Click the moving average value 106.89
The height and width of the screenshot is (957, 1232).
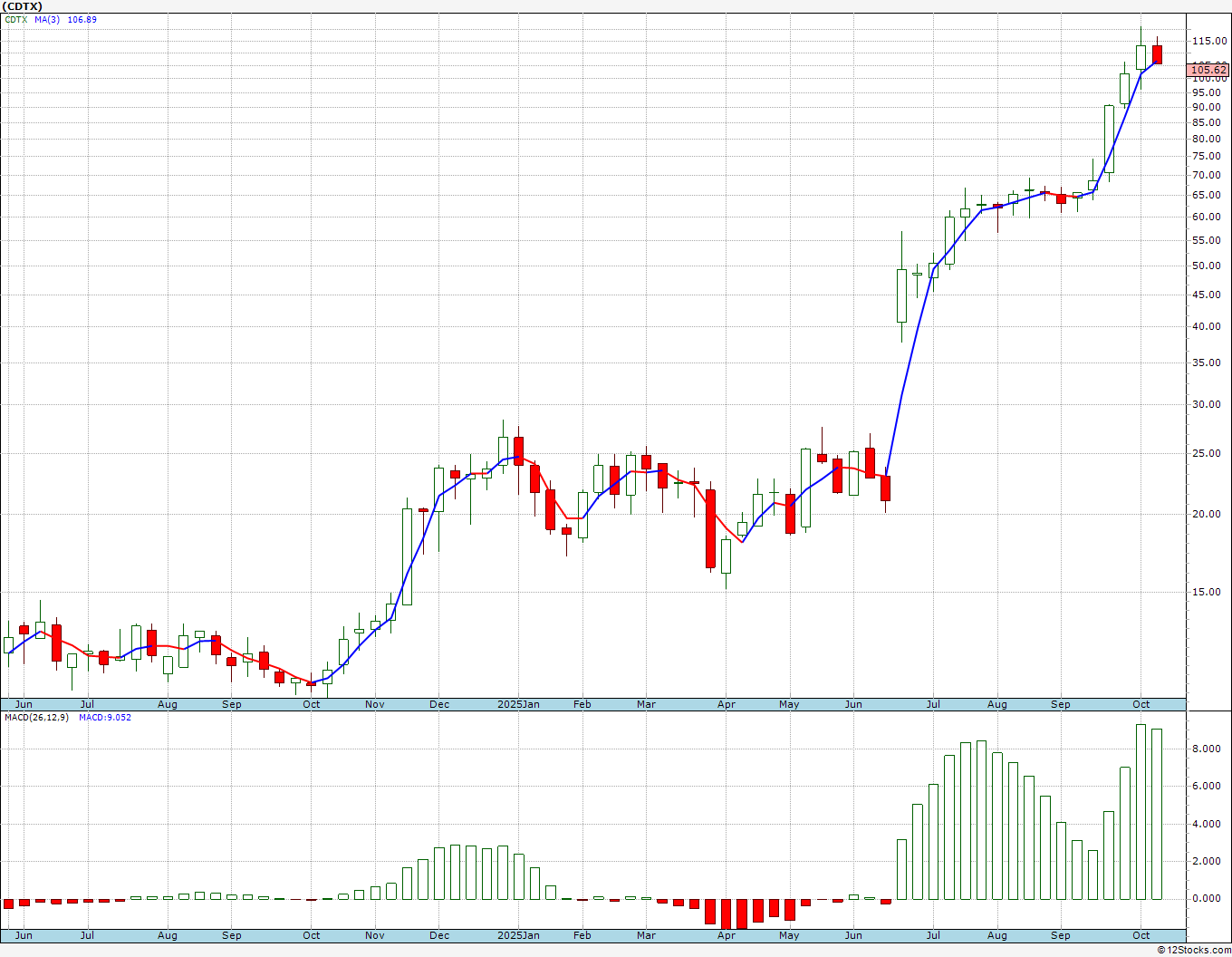coord(82,19)
